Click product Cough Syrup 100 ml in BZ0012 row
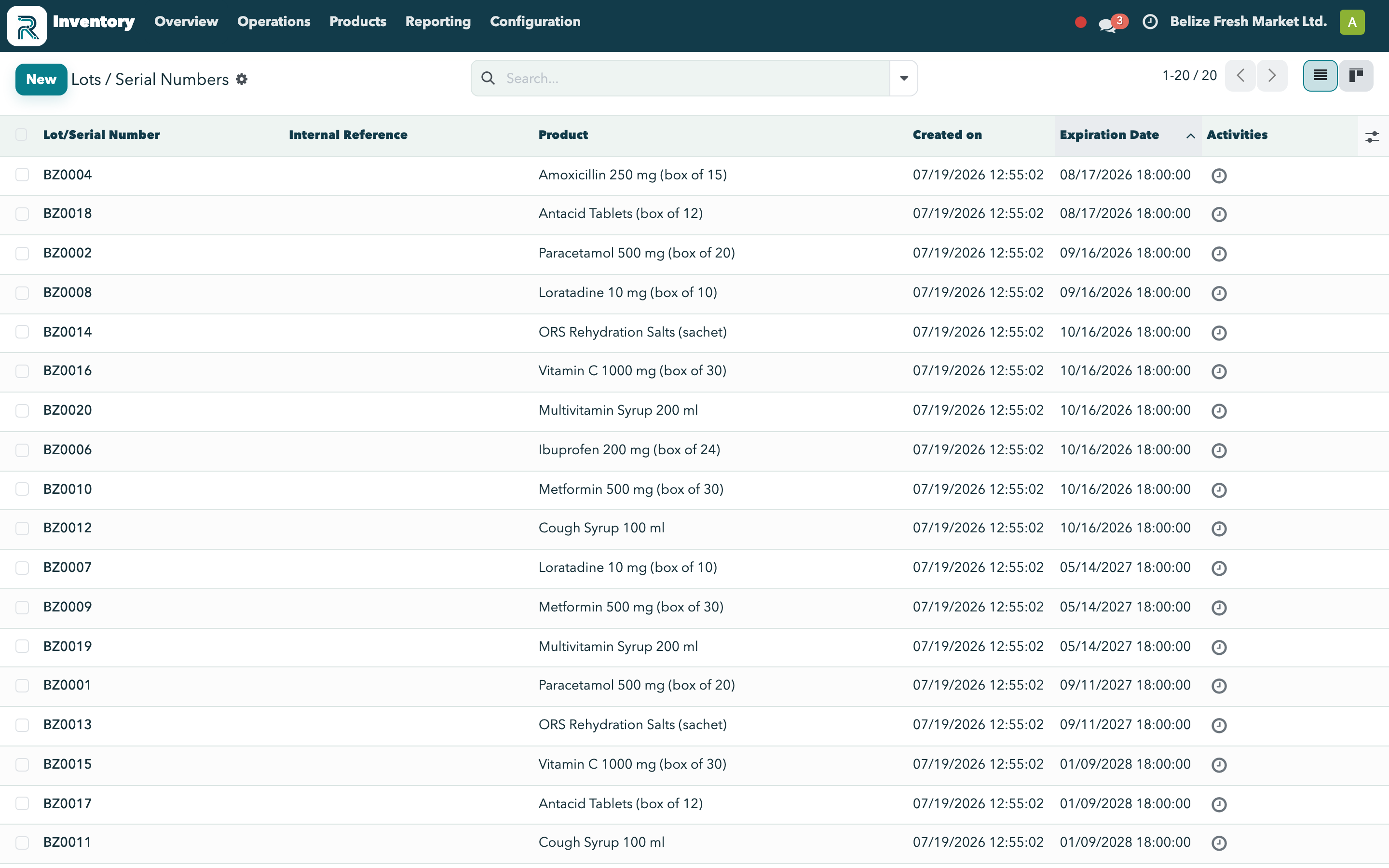Image resolution: width=1389 pixels, height=868 pixels. (x=601, y=528)
